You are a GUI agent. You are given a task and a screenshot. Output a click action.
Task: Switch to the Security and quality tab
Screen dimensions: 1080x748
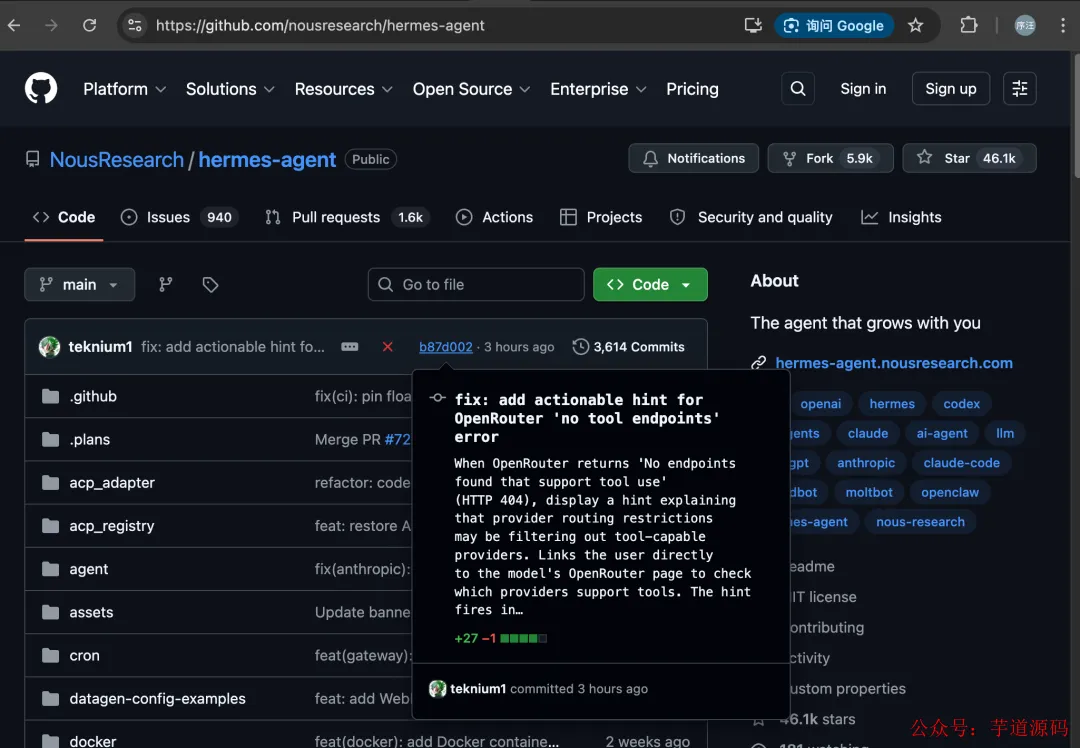(x=751, y=217)
